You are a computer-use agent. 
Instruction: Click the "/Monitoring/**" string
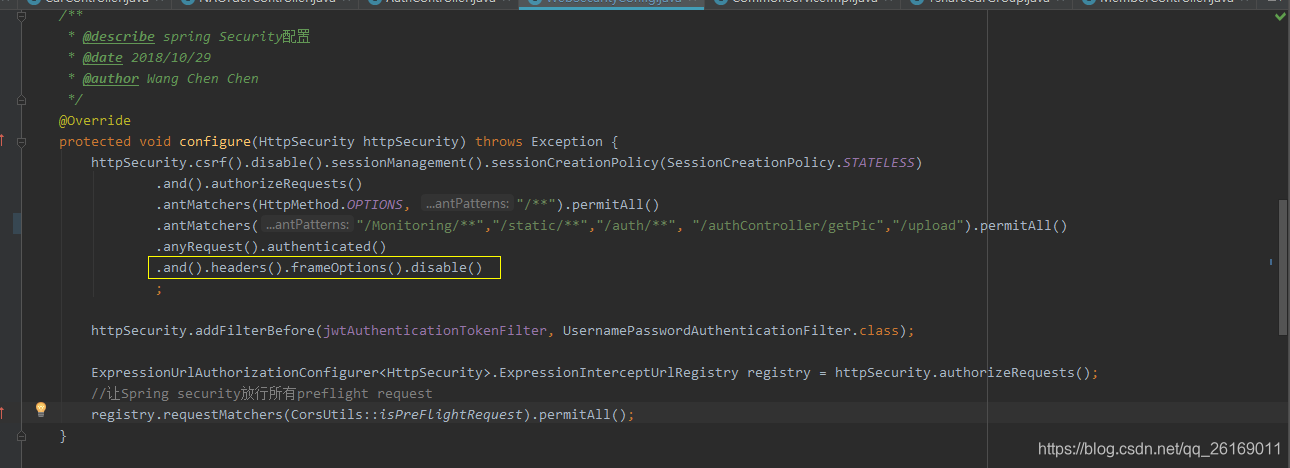point(420,225)
